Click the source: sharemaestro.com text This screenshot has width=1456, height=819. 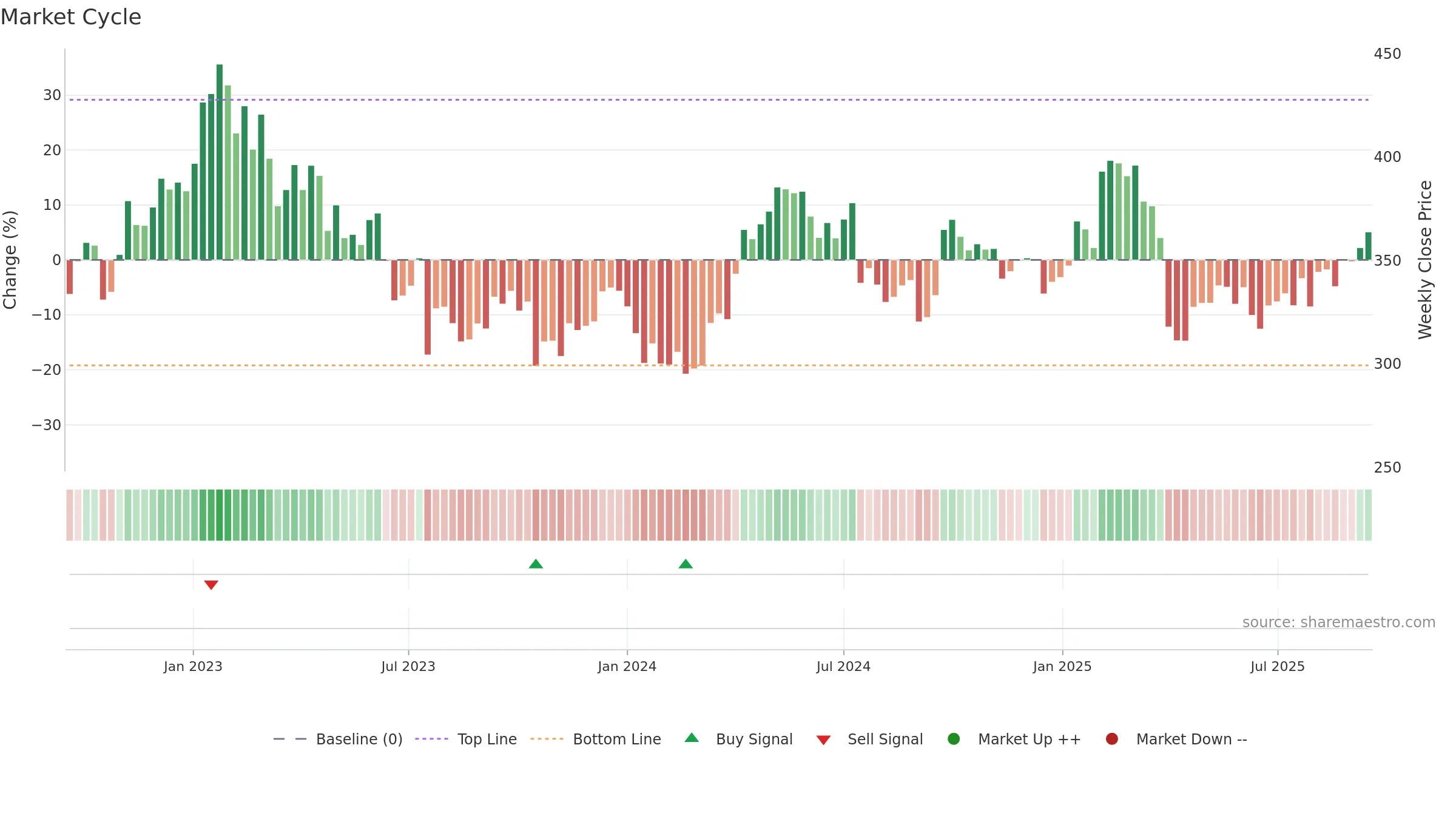click(x=1339, y=622)
